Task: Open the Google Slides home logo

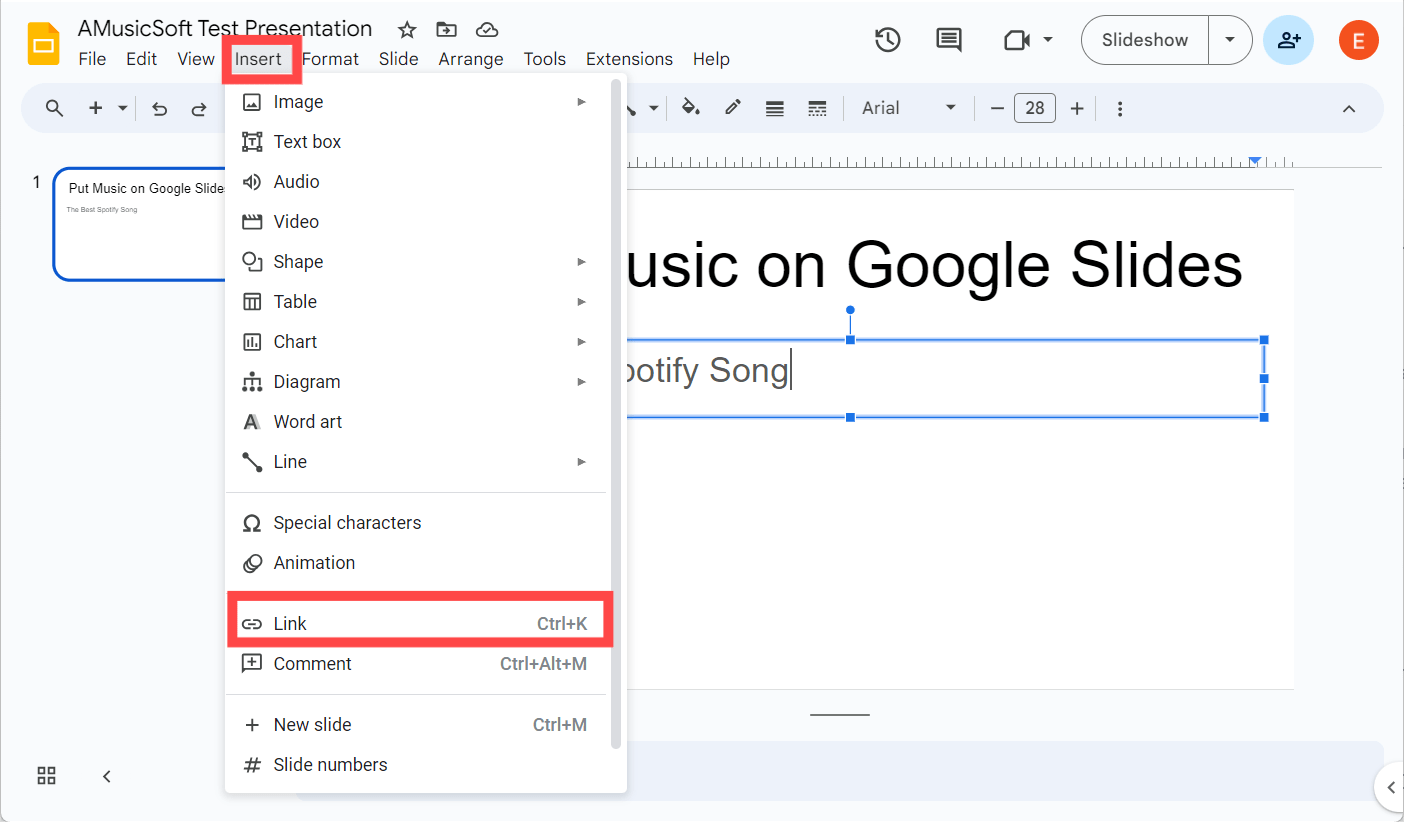Action: point(43,44)
